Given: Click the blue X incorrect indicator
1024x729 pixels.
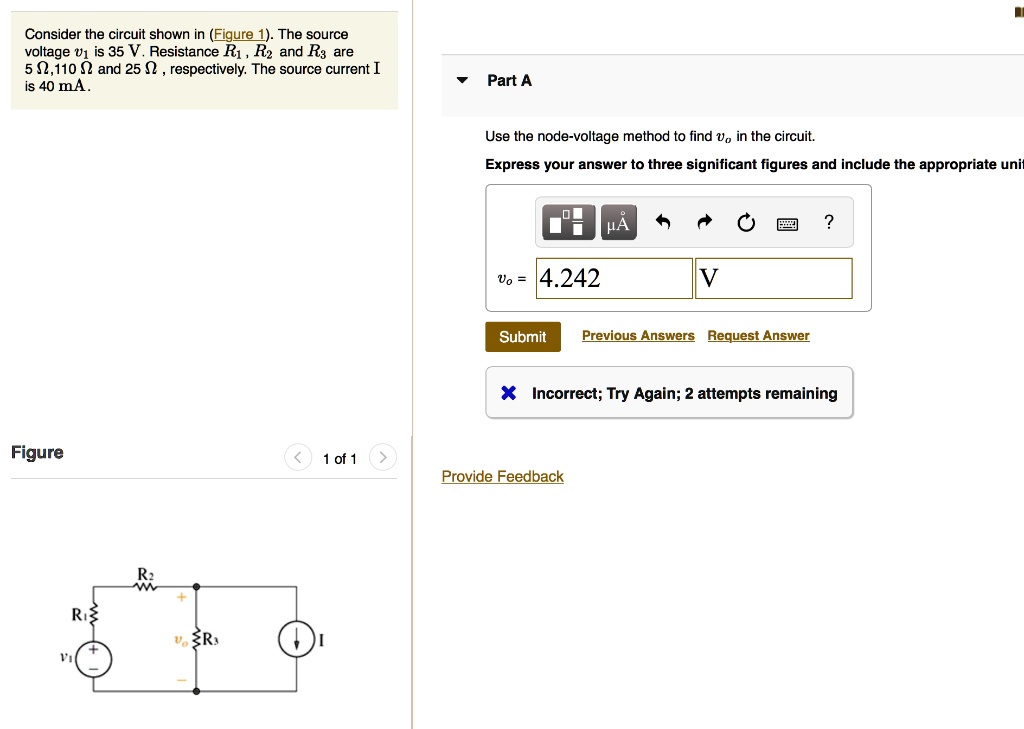Looking at the screenshot, I should tap(509, 393).
